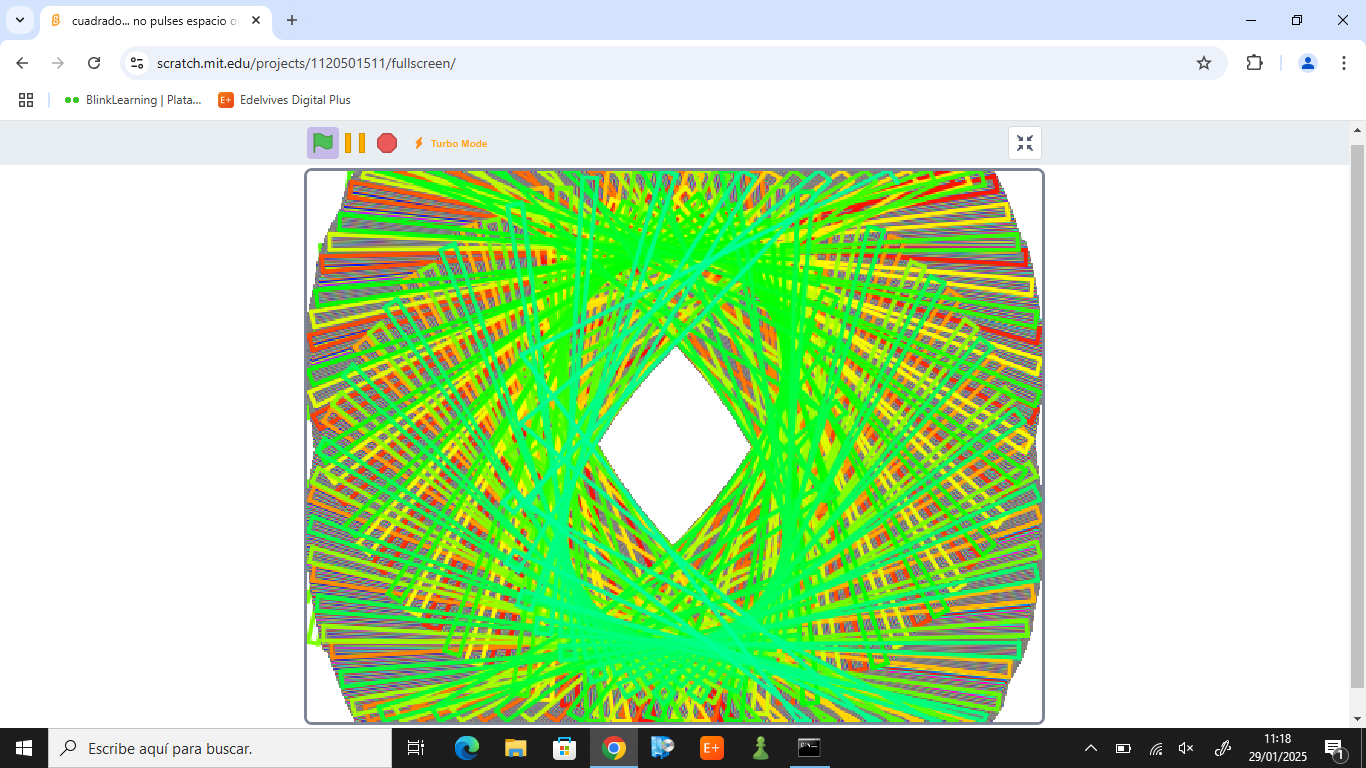View site information next to the URL

click(138, 63)
